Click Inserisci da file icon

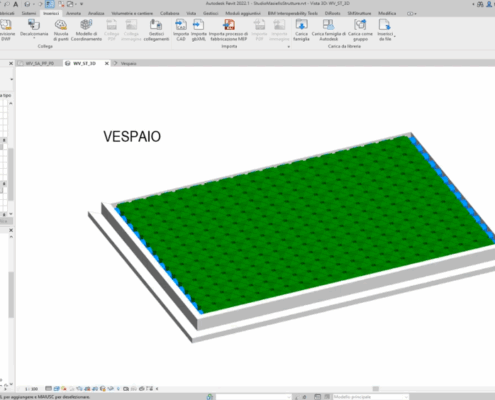[384, 25]
